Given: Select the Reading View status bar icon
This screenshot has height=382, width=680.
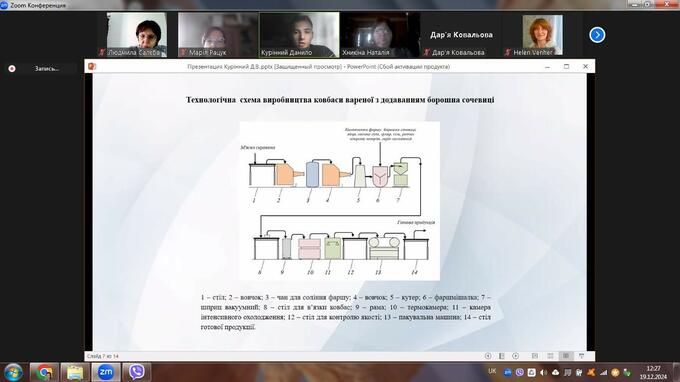Looking at the screenshot, I should coord(566,356).
